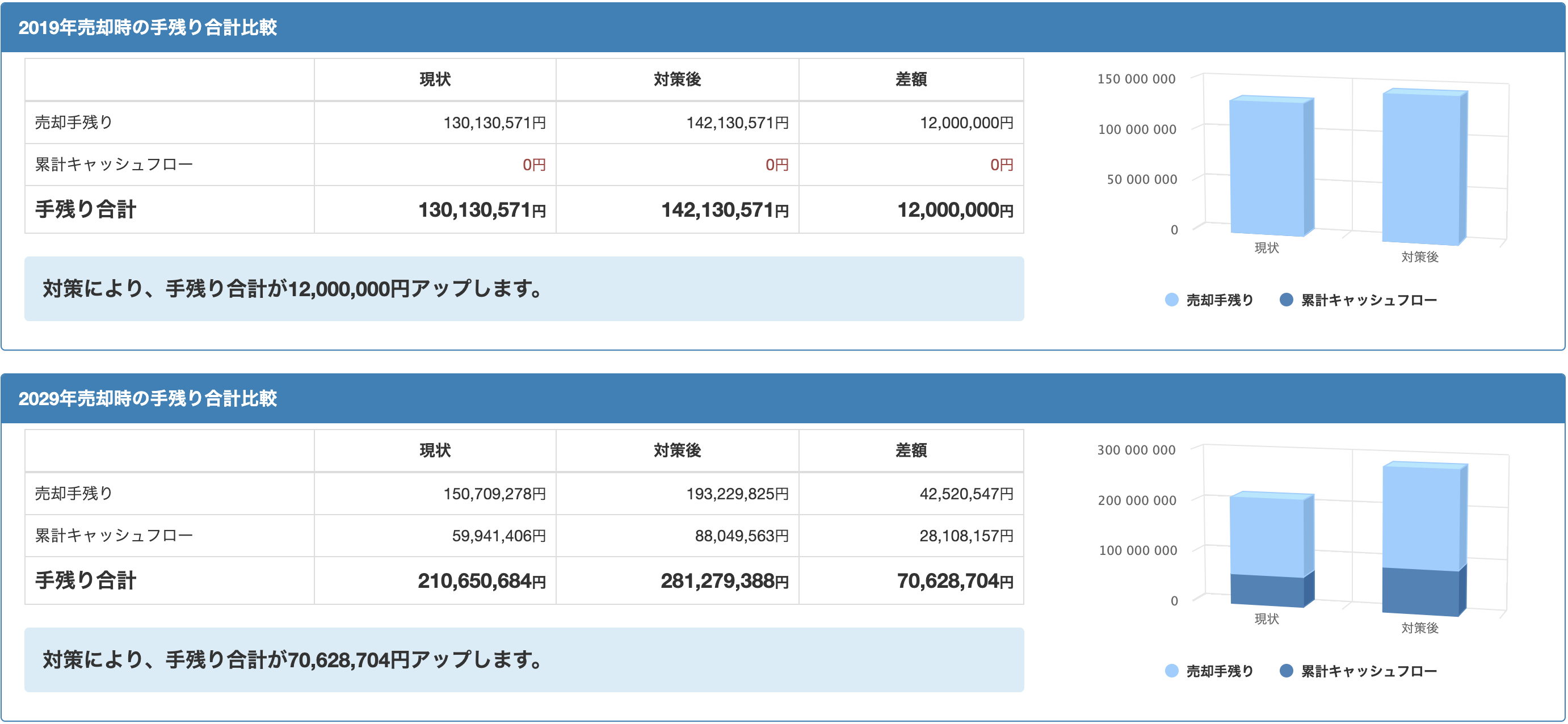Click the 70,628,704円アップ summary message box
Image resolution: width=1568 pixels, height=724 pixels.
[523, 659]
